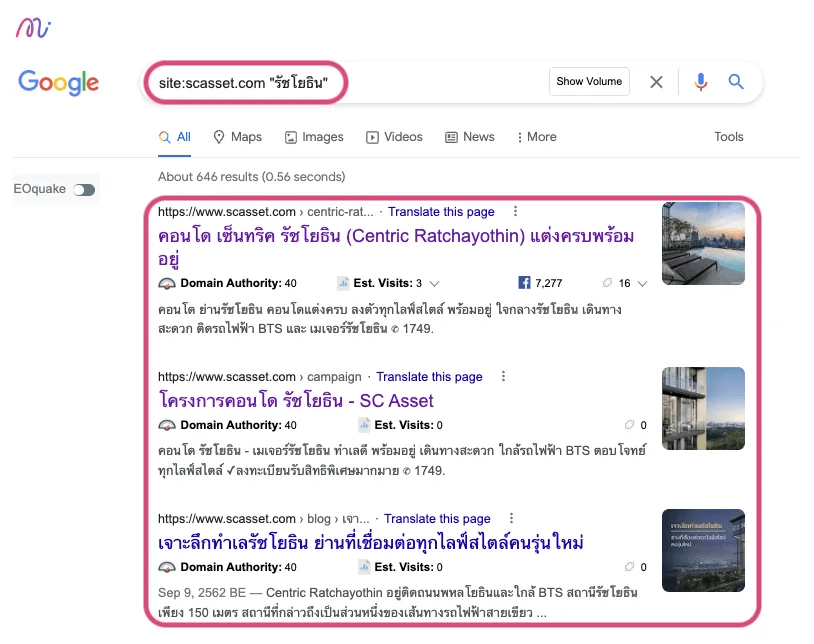Click the Images picture icon

pyautogui.click(x=291, y=138)
